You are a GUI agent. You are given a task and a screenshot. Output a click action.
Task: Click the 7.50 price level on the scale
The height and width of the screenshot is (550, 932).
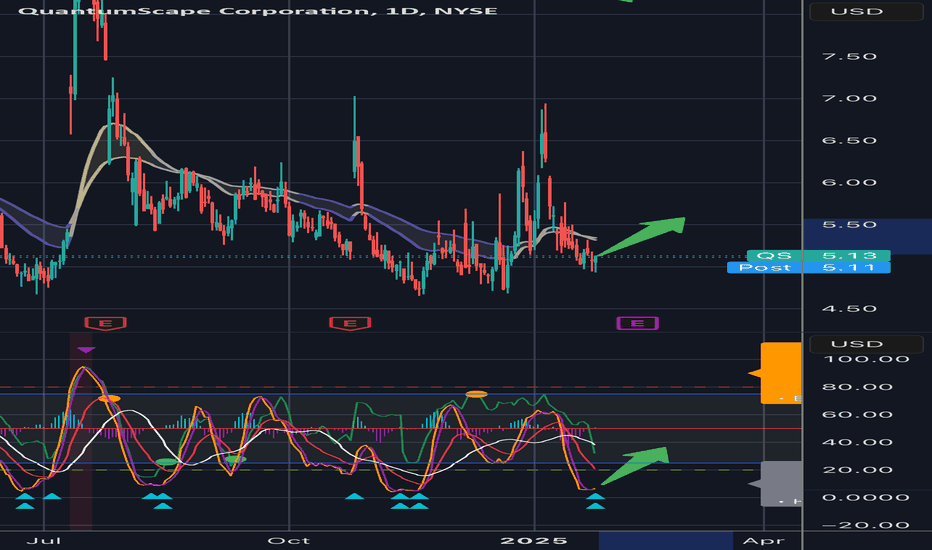(x=849, y=56)
